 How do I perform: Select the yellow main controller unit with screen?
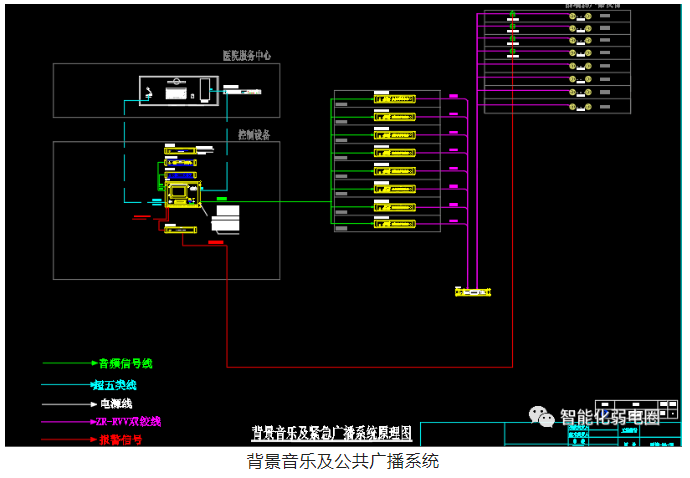[x=182, y=194]
